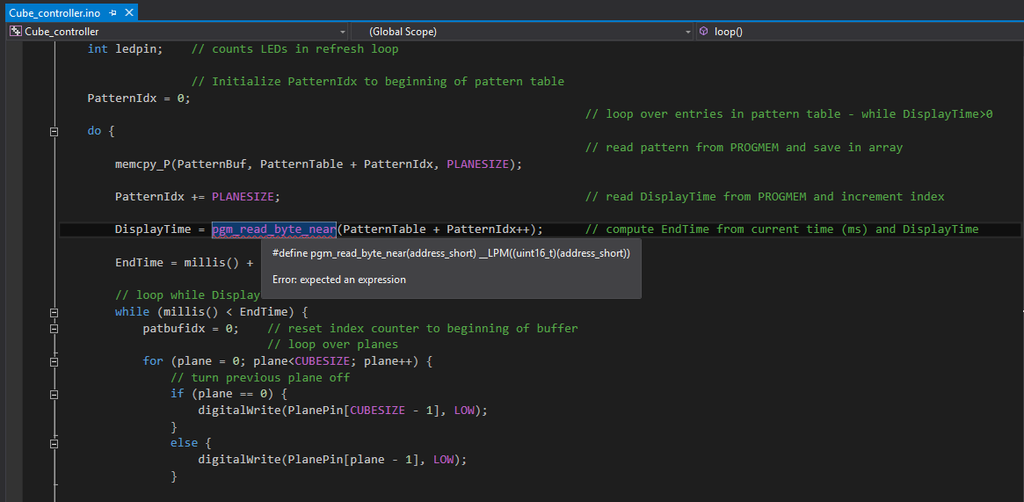
Task: Click 'EndTime = millis() +' line
Action: [x=184, y=262]
